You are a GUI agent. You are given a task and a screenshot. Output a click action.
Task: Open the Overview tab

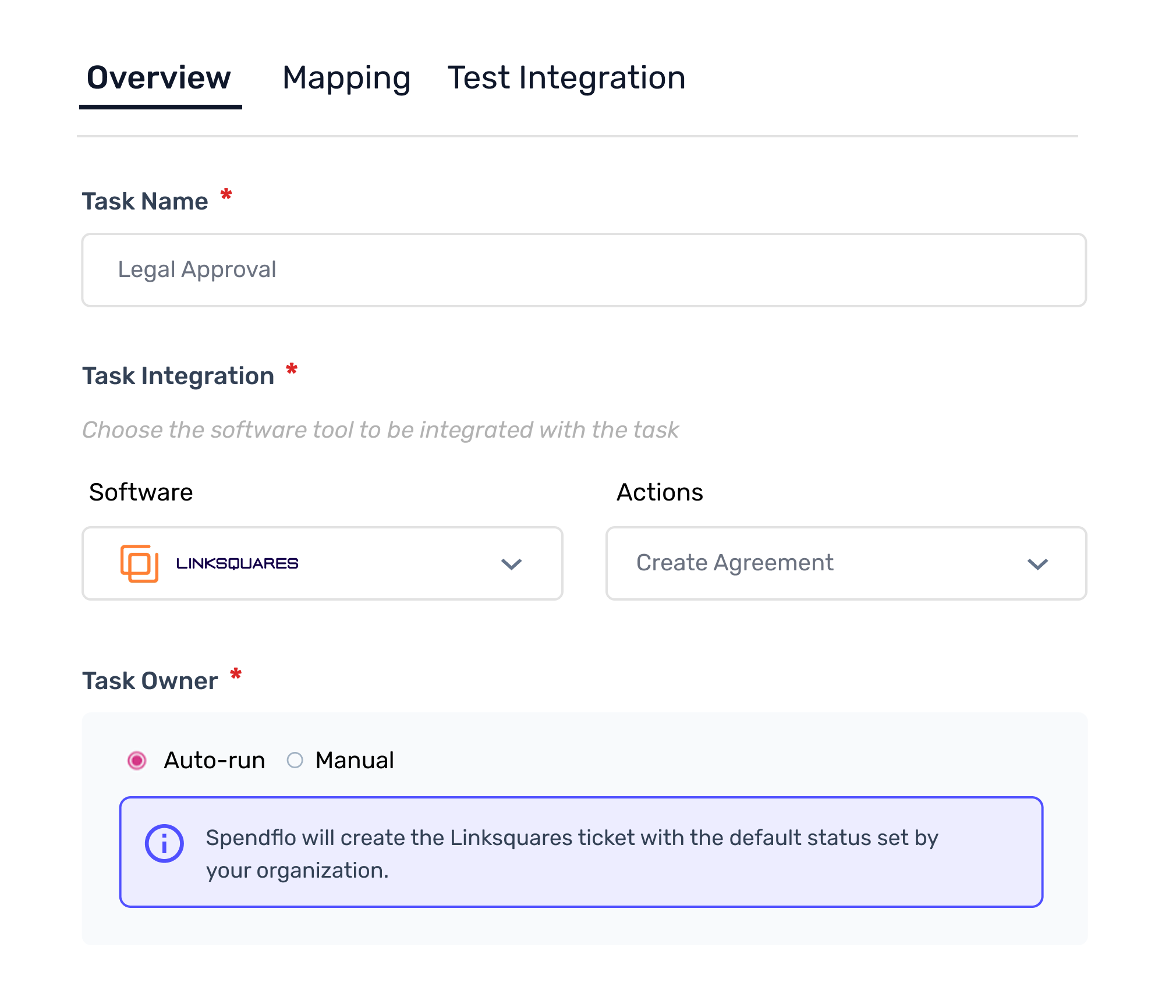point(159,78)
